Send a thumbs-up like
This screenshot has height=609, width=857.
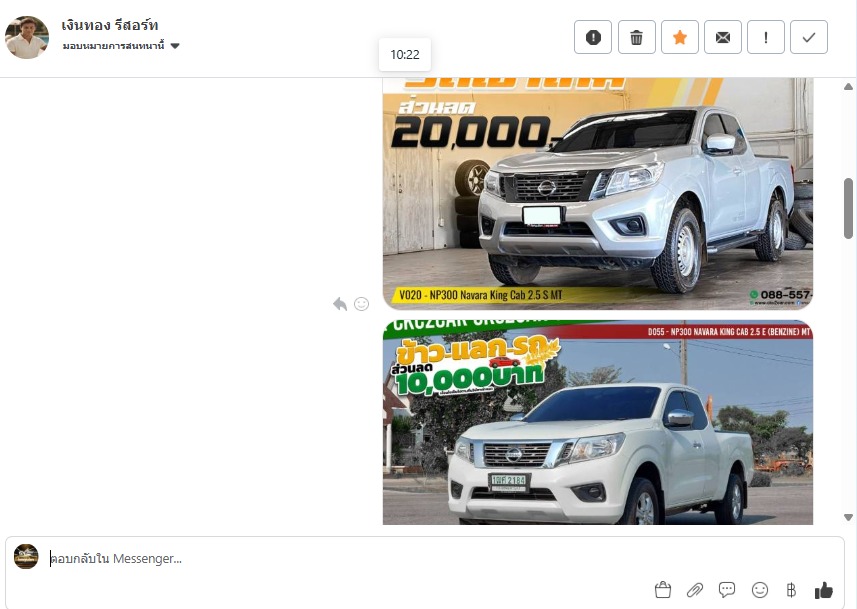(x=824, y=590)
